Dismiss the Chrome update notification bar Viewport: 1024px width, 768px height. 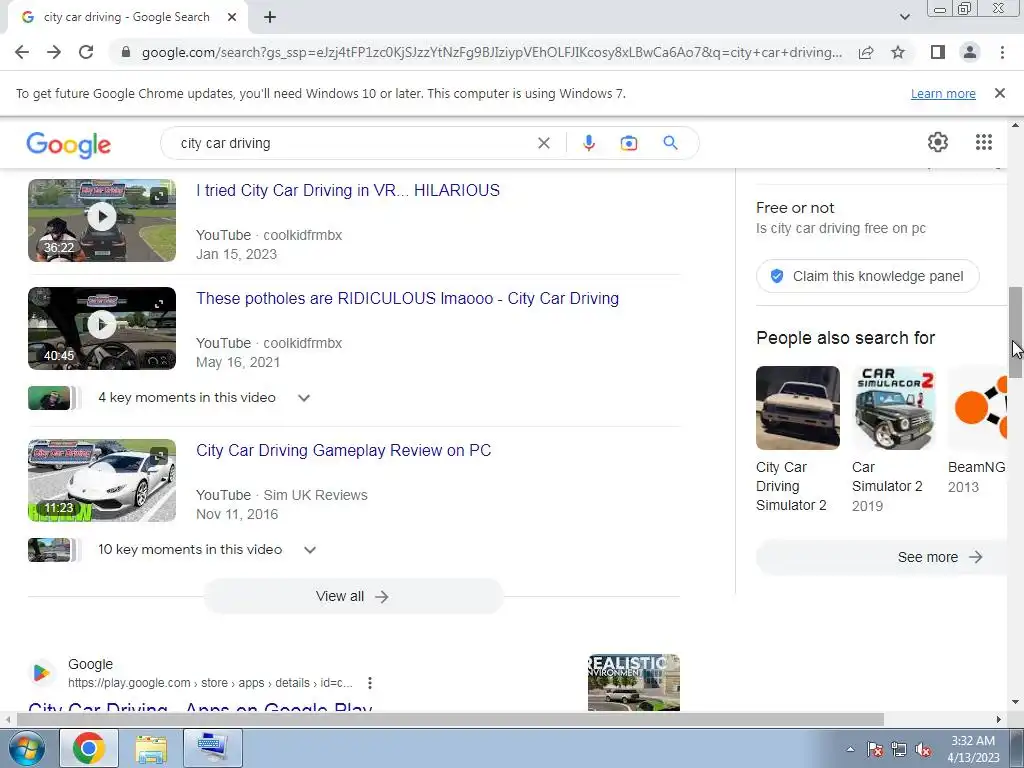click(1000, 93)
